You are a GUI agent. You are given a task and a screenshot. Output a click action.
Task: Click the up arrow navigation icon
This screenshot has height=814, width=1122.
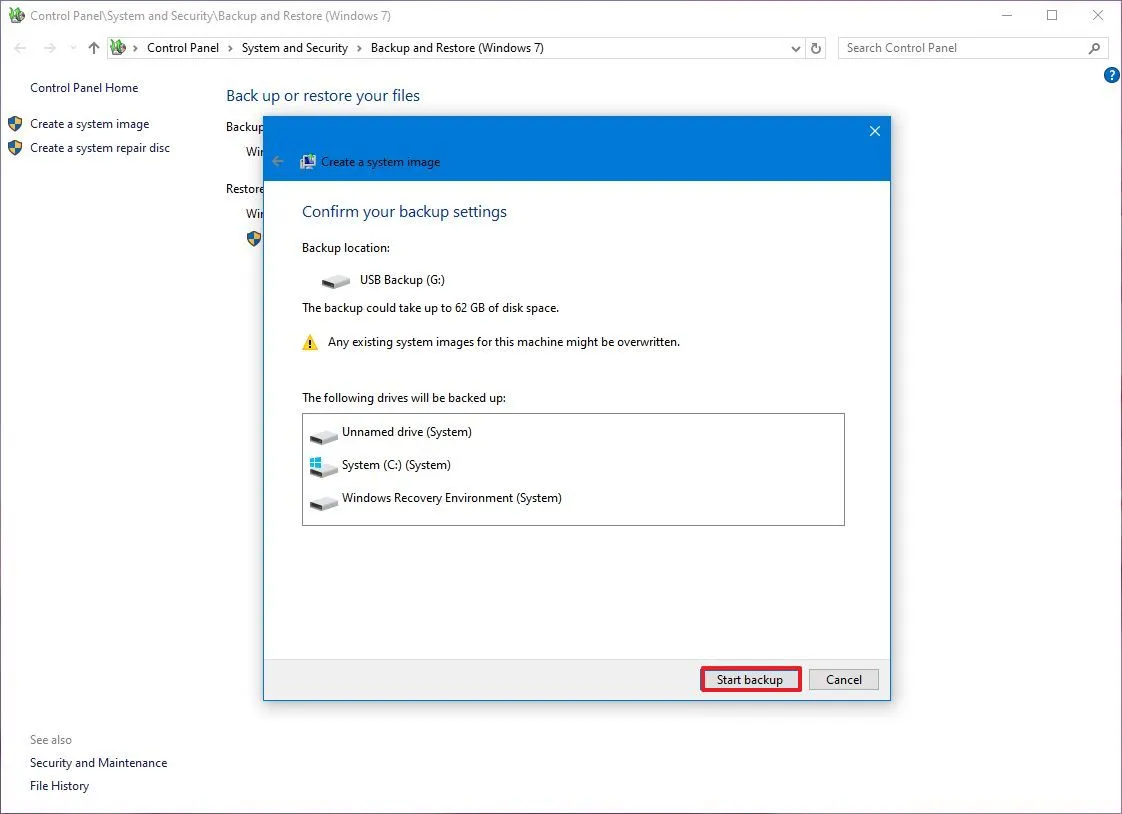[92, 47]
